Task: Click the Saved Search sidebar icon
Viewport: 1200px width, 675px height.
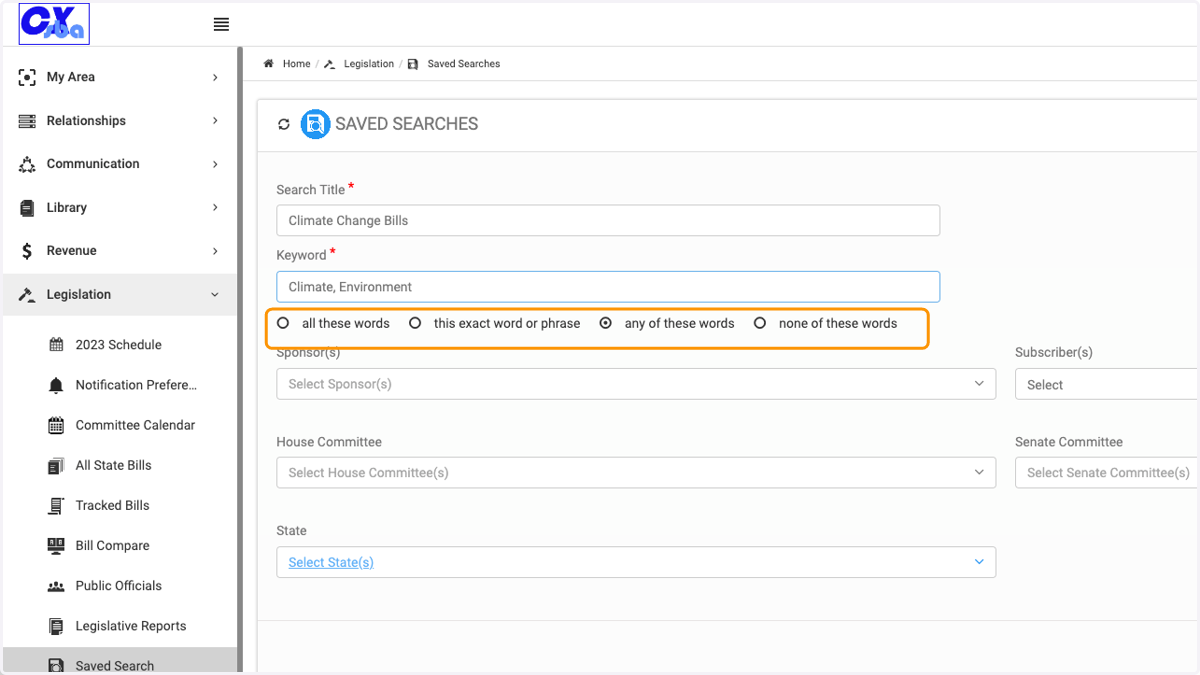Action: (x=56, y=666)
